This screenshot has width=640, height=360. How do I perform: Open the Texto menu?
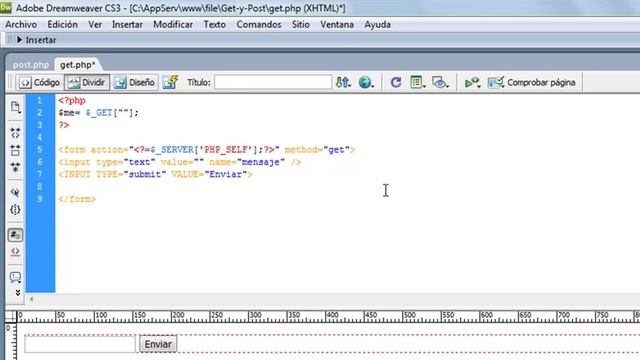(215, 24)
